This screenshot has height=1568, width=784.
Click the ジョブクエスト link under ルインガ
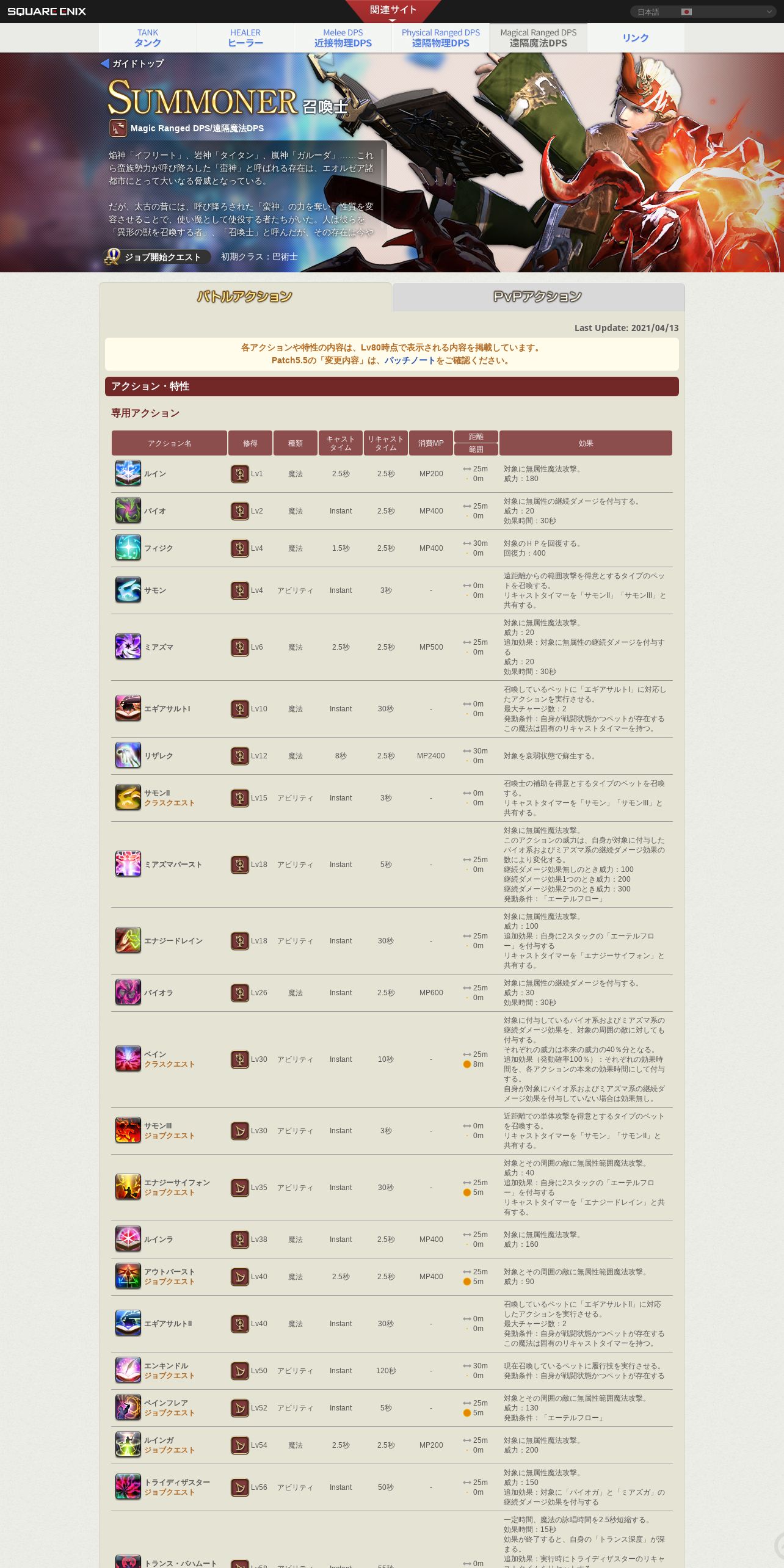(x=169, y=1450)
